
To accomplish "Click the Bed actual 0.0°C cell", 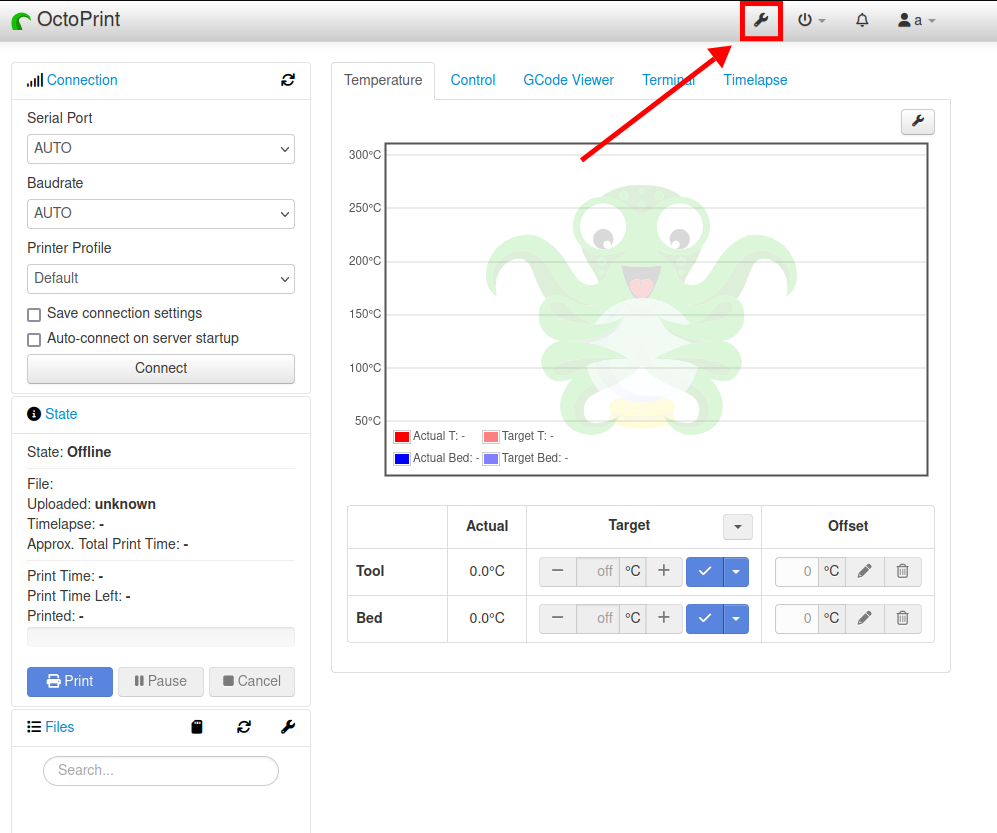I will click(x=487, y=619).
